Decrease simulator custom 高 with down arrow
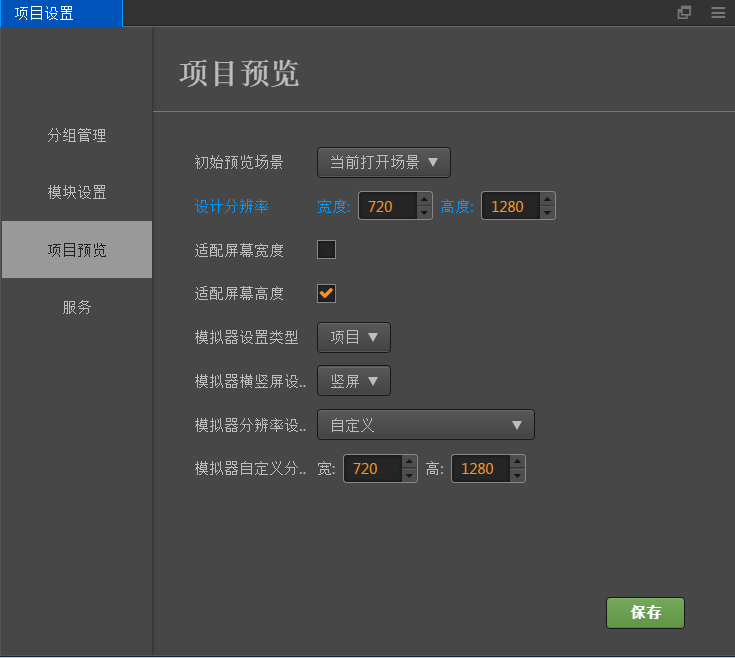735x658 pixels. [x=517, y=475]
